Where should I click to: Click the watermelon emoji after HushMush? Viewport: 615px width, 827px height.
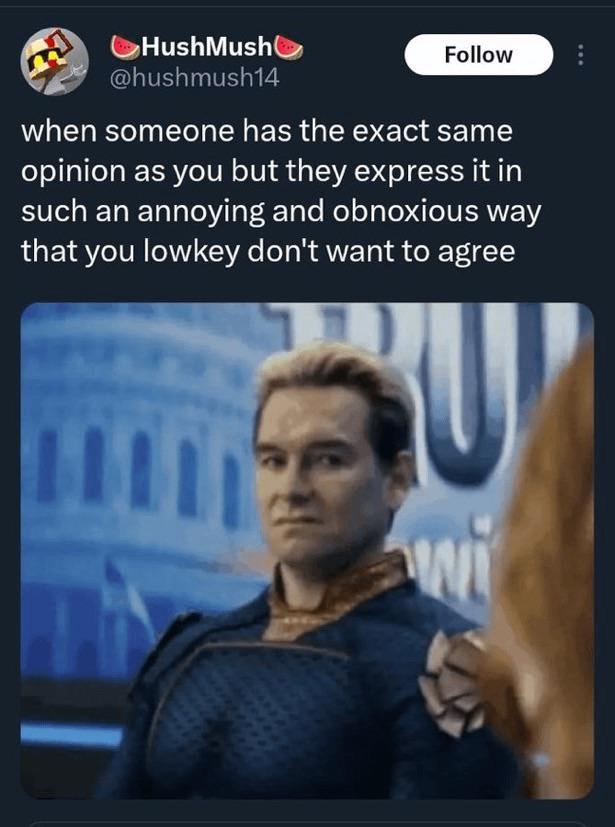coord(288,47)
